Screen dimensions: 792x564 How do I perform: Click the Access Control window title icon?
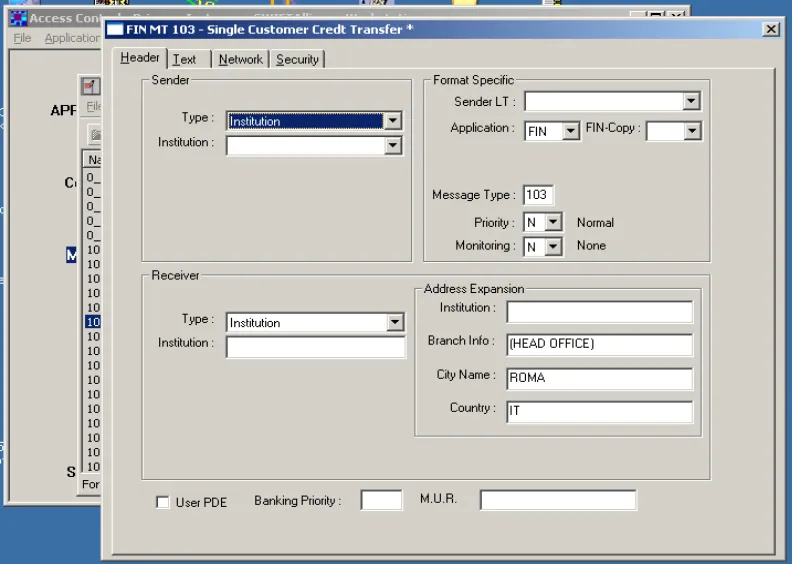(x=18, y=18)
